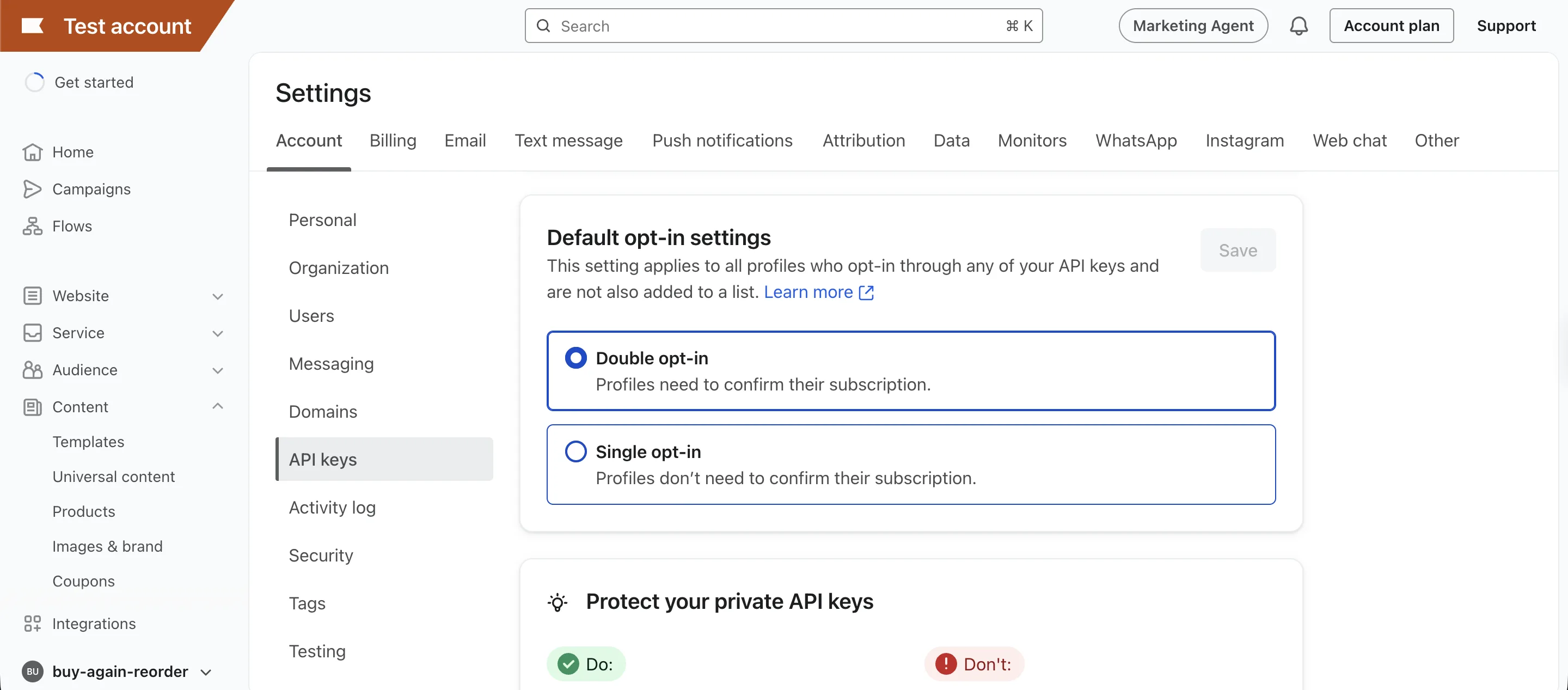
Task: Click the Content newspaper icon
Action: click(32, 407)
